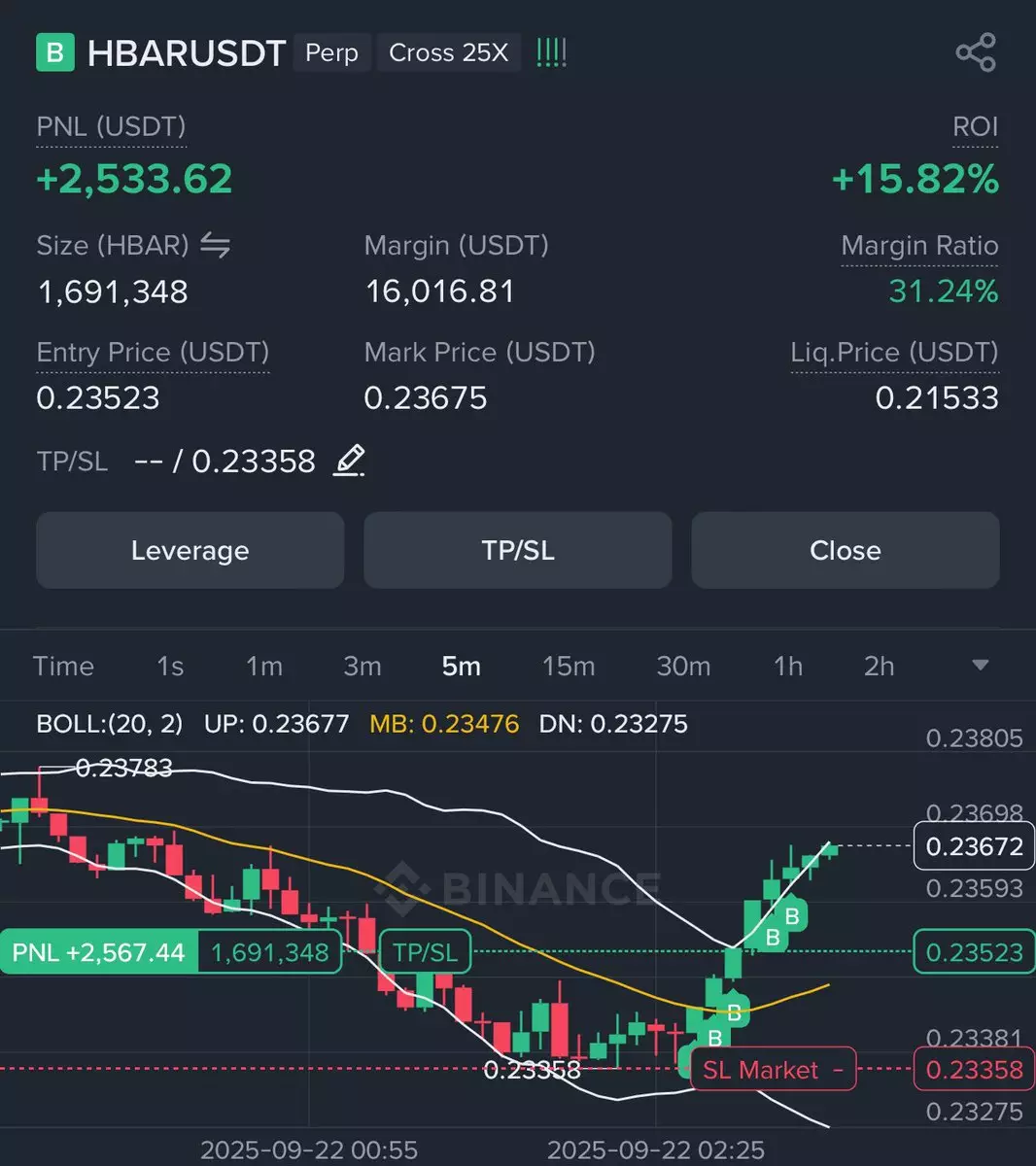Tap the pencil edit icon beside 0.23358
The width and height of the screenshot is (1036, 1166).
point(349,461)
